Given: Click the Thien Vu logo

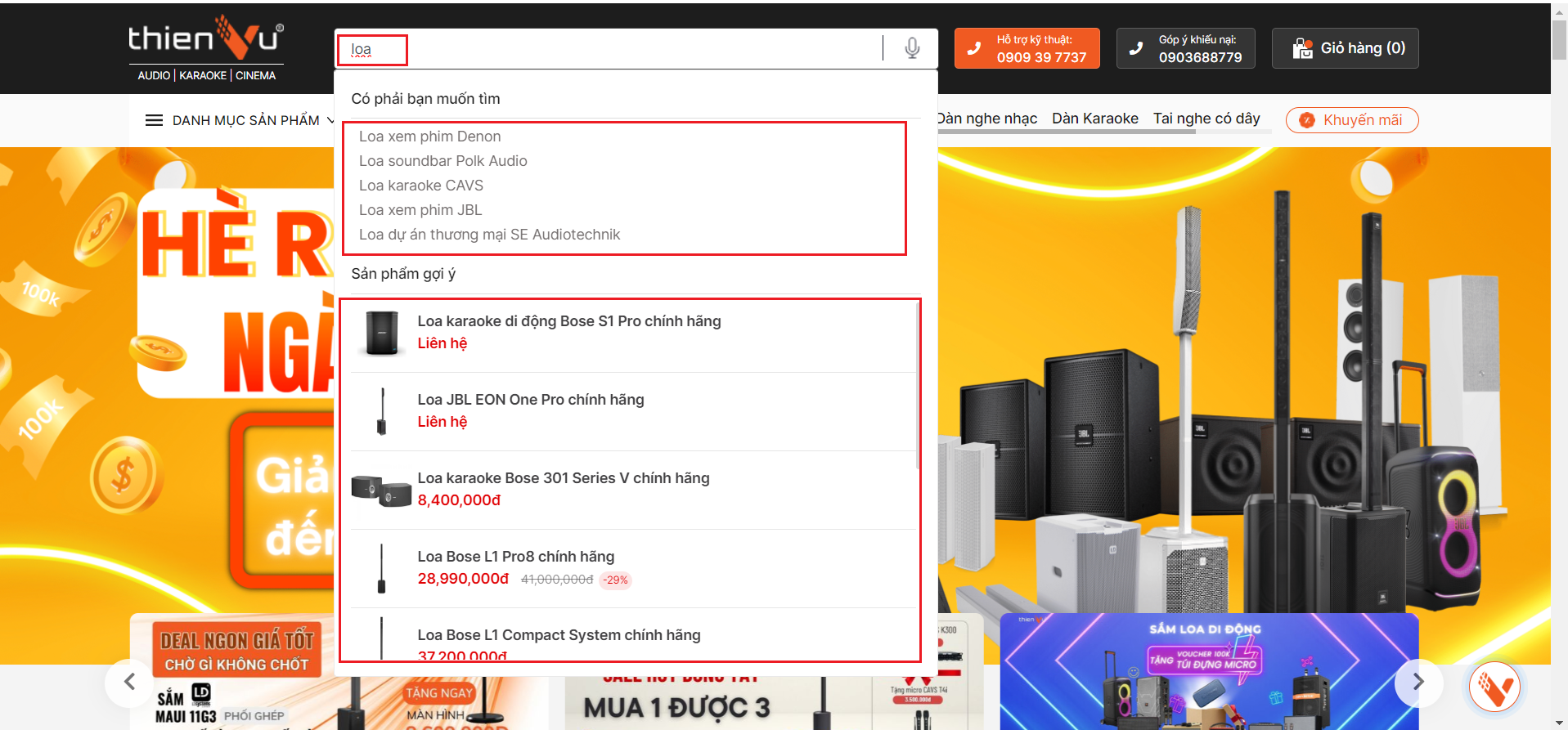Looking at the screenshot, I should coord(206,48).
